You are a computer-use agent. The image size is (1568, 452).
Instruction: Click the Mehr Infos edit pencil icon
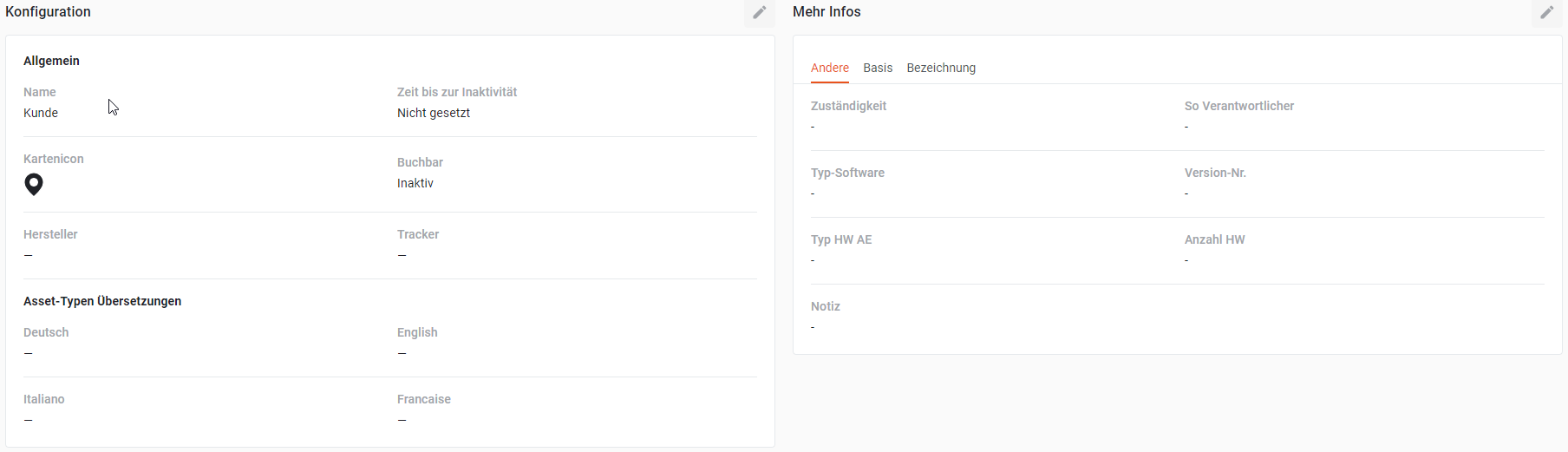coord(1547,12)
